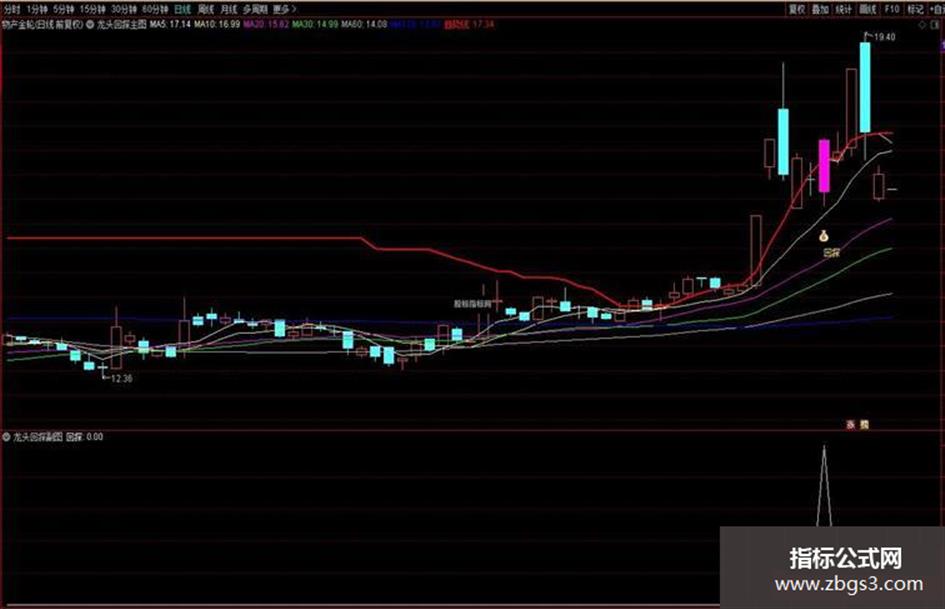Viewport: 945px width, 609px height.
Task: Select the 30分钟 period tab
Action: (124, 9)
